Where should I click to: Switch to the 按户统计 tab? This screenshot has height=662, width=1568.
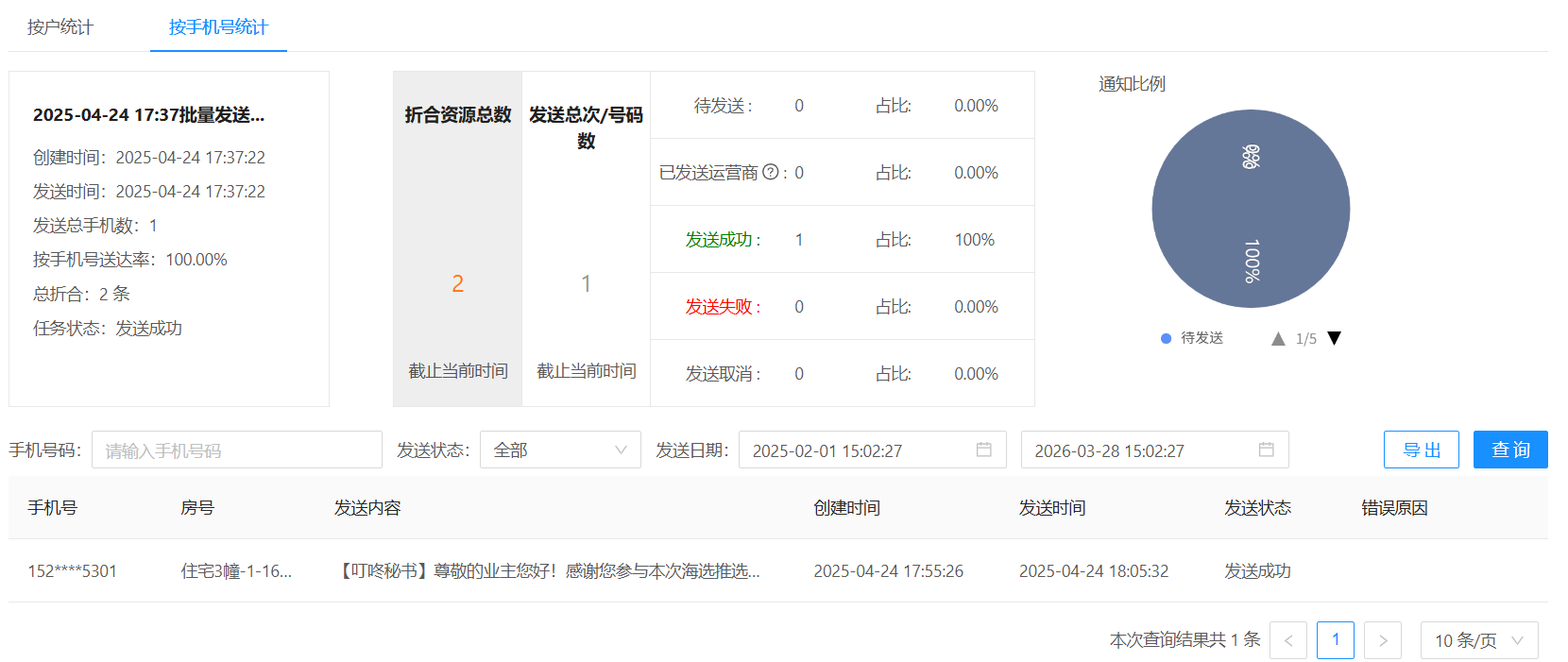(60, 26)
